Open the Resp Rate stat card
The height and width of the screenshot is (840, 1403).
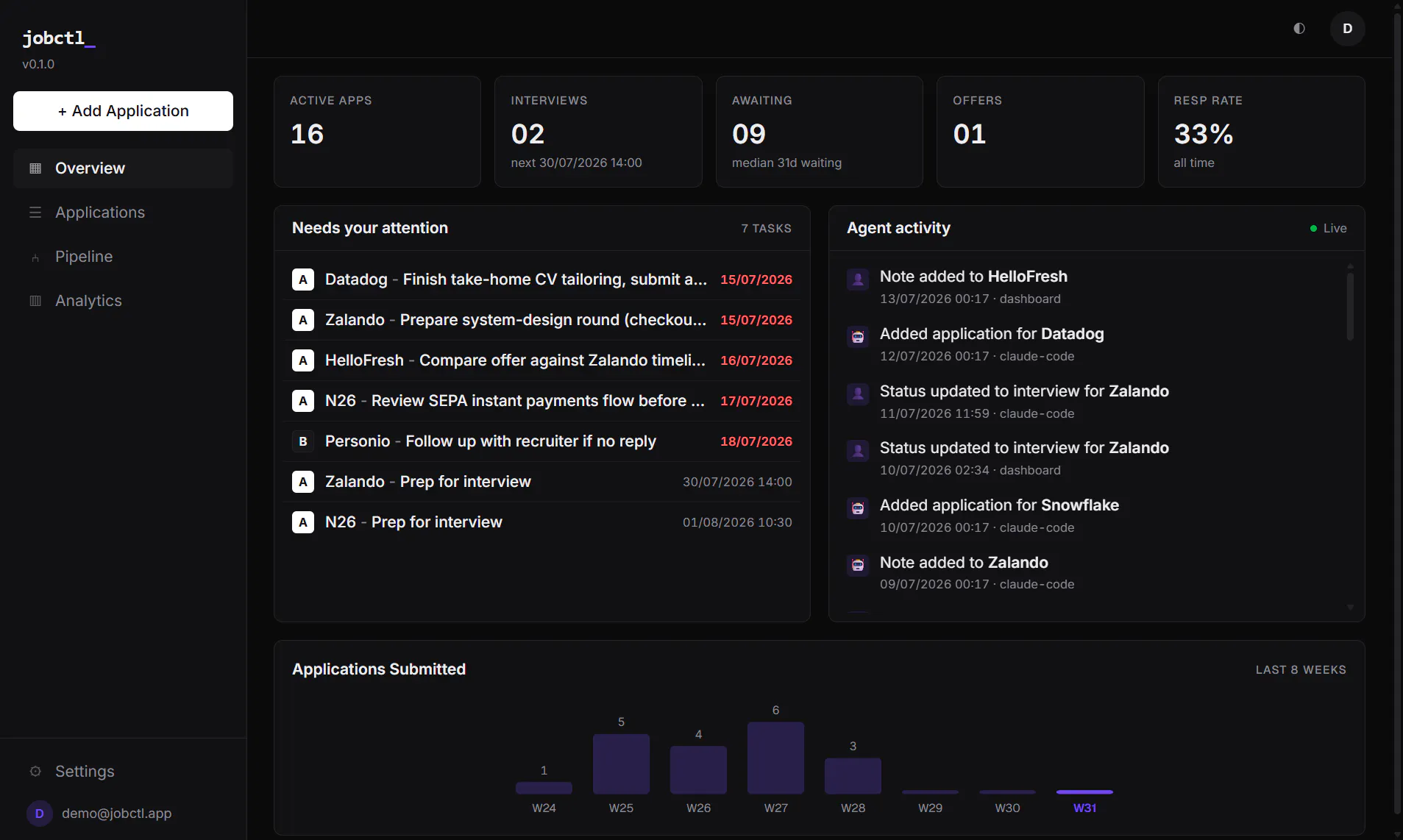pos(1262,132)
